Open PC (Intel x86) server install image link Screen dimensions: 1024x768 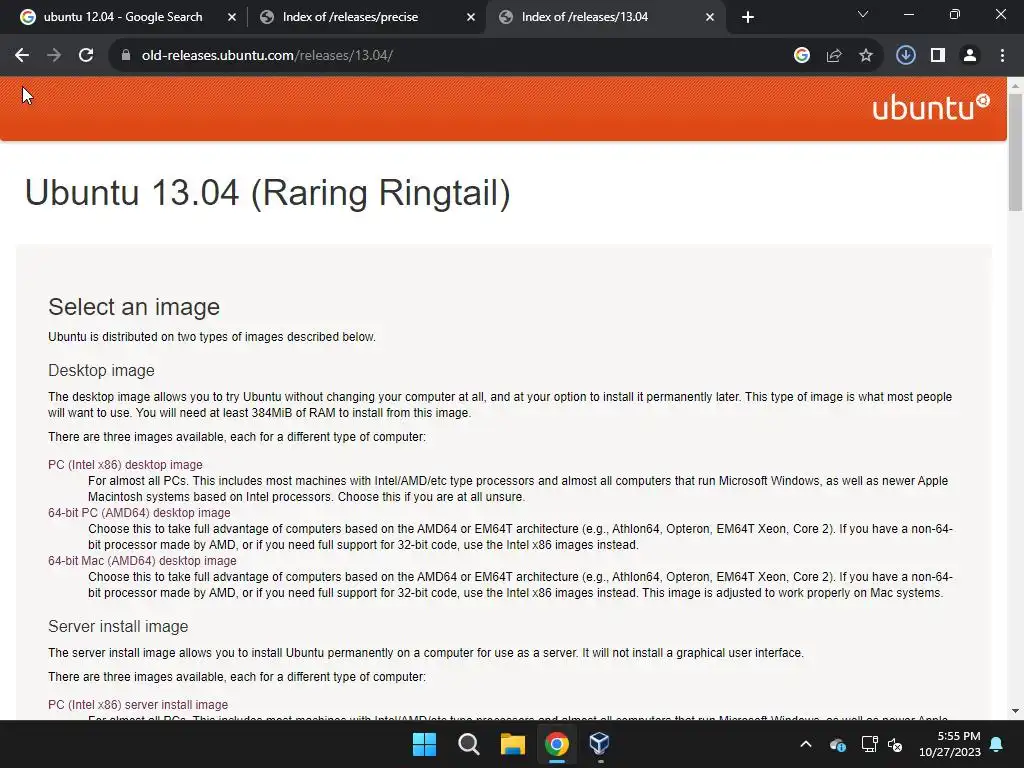[138, 705]
